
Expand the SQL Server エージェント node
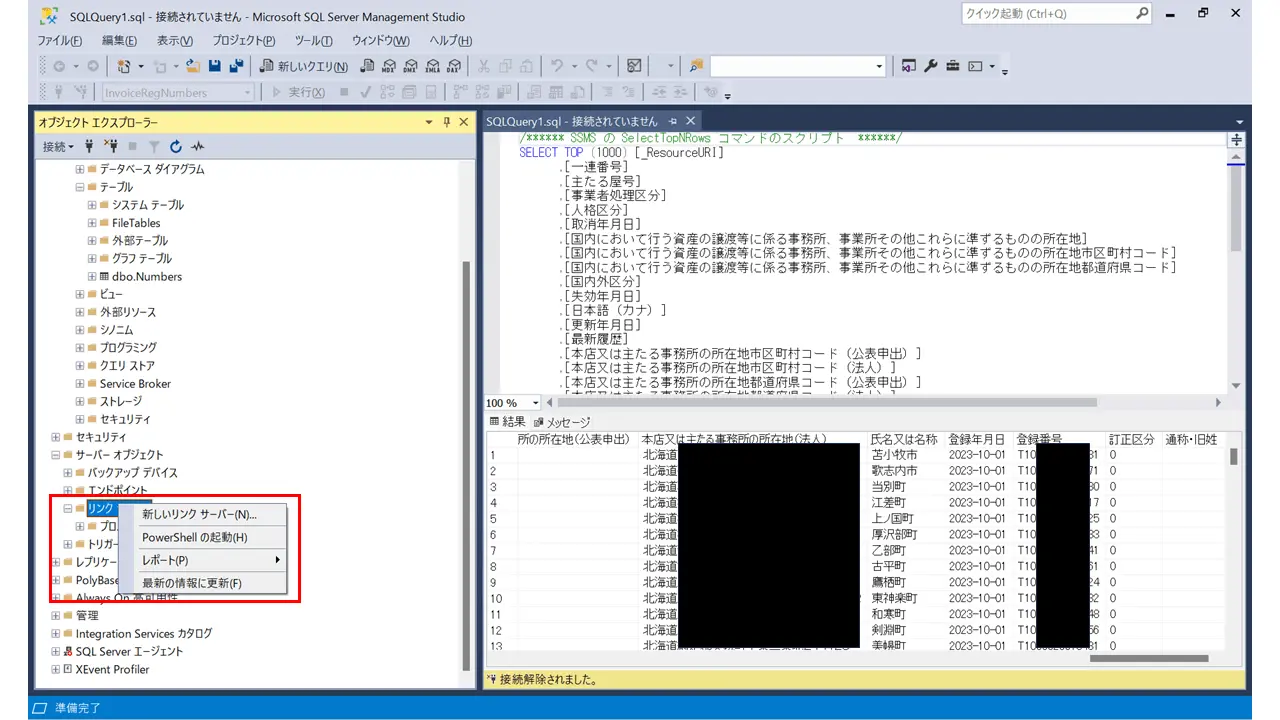(56, 651)
